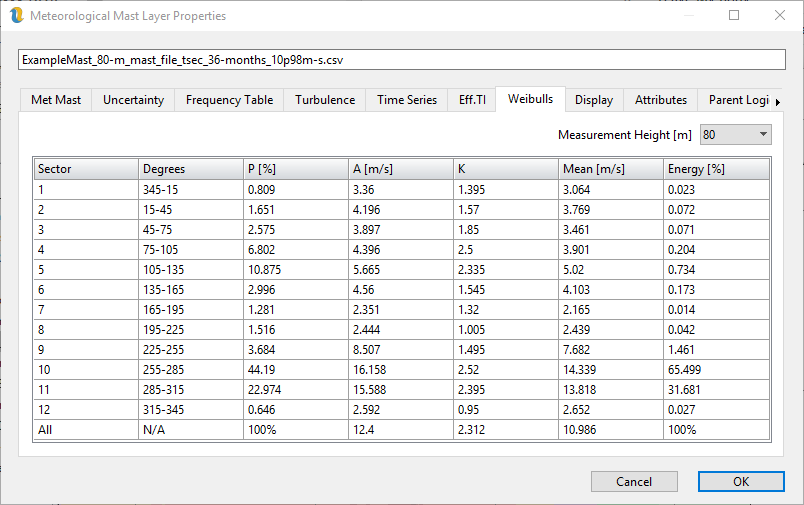Select the Frequency Table tab
The width and height of the screenshot is (804, 505).
tap(229, 100)
